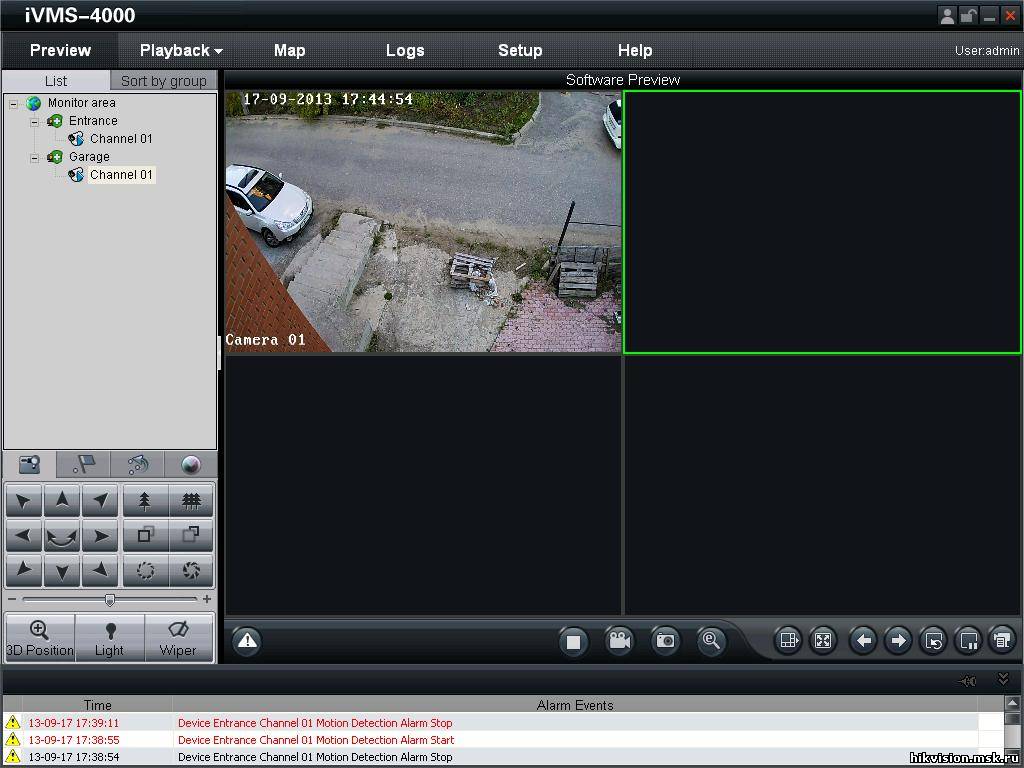
Task: Open the Playback dropdown arrow
Action: pos(218,51)
